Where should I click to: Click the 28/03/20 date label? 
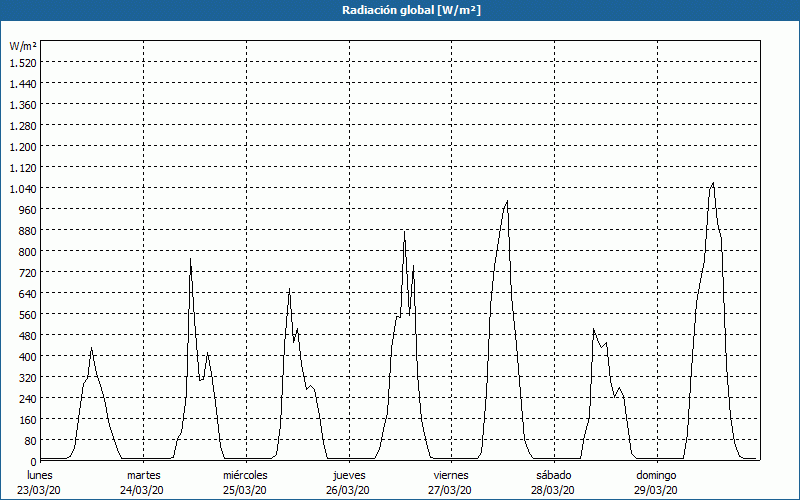click(x=553, y=490)
